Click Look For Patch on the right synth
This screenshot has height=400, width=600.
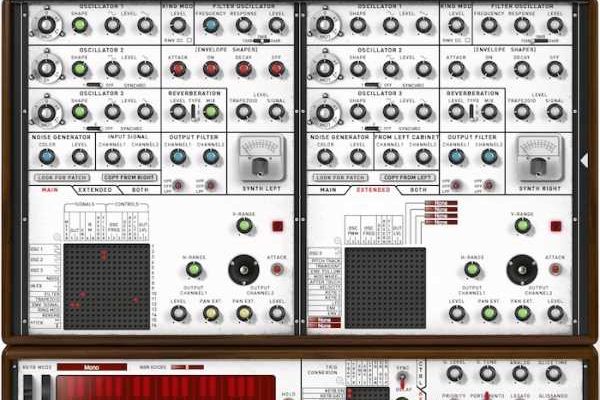tap(341, 177)
